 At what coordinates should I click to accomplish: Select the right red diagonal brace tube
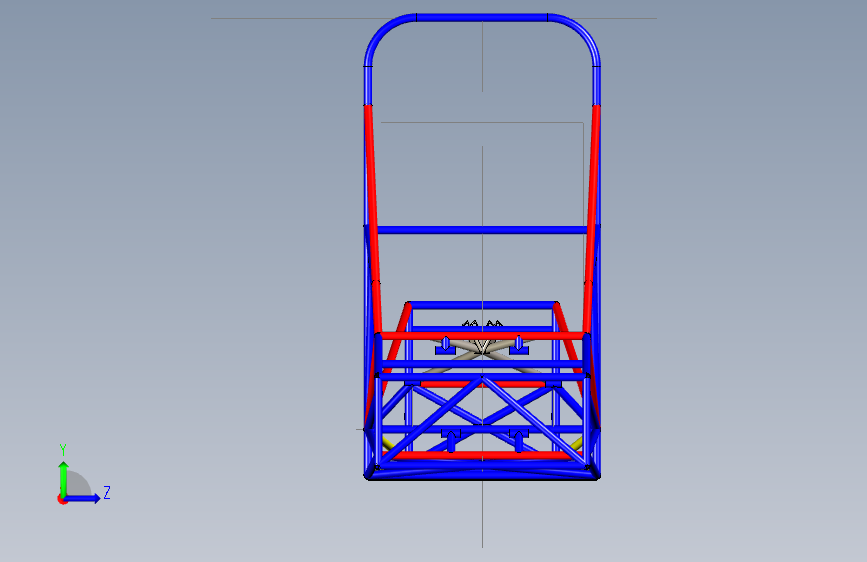592,221
